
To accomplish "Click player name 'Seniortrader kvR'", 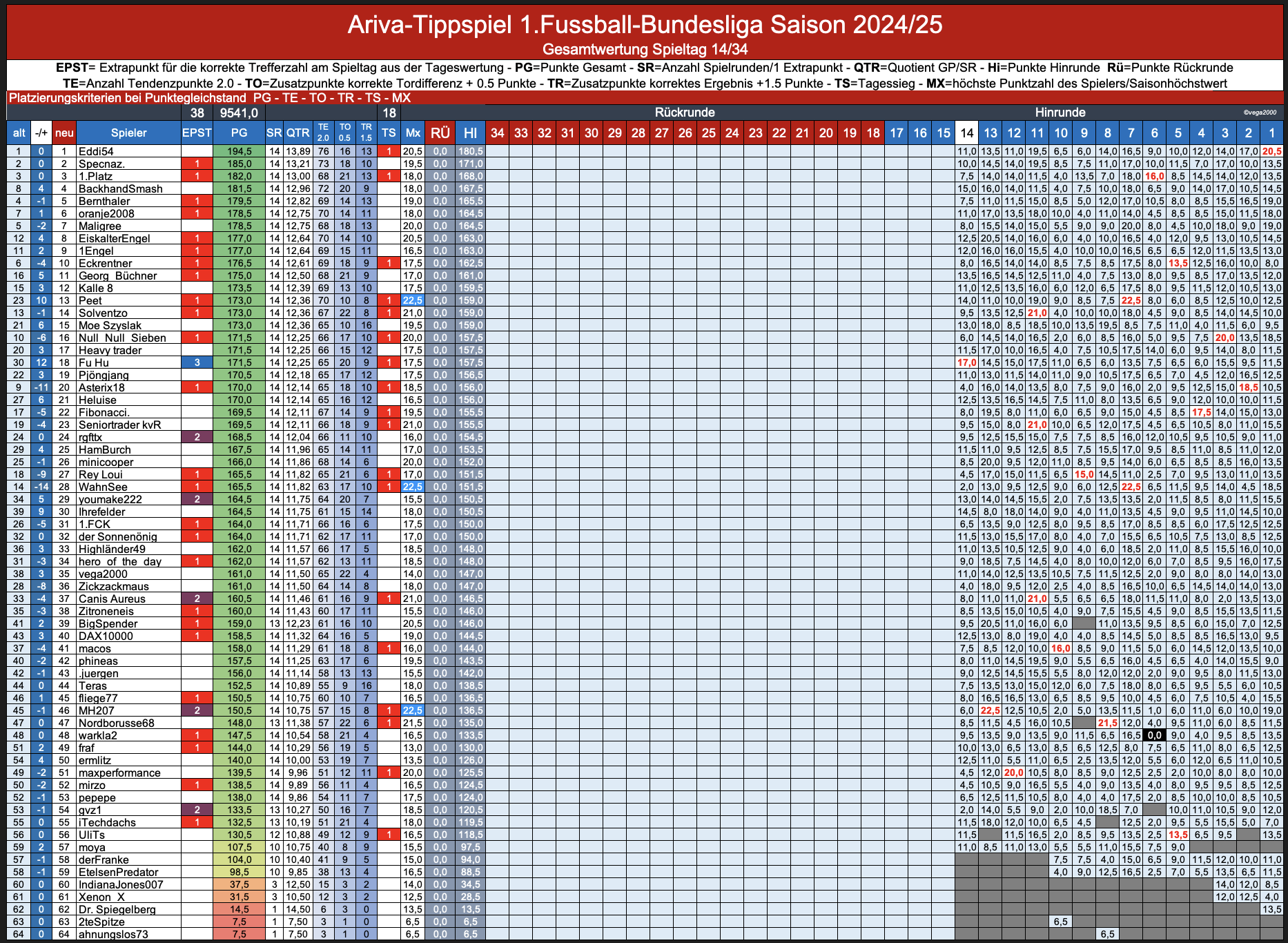I will (x=120, y=425).
